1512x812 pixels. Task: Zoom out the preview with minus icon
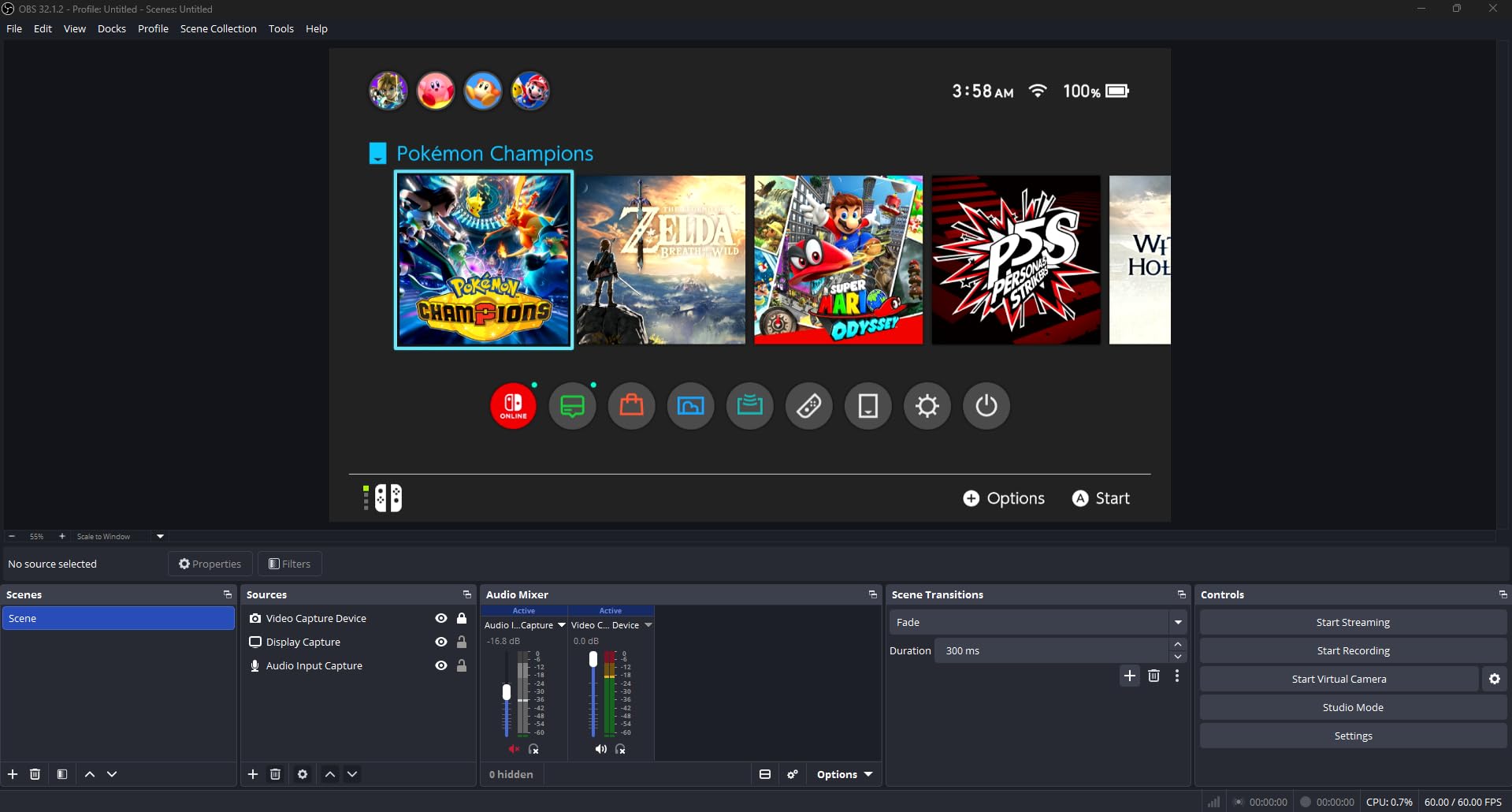[12, 536]
